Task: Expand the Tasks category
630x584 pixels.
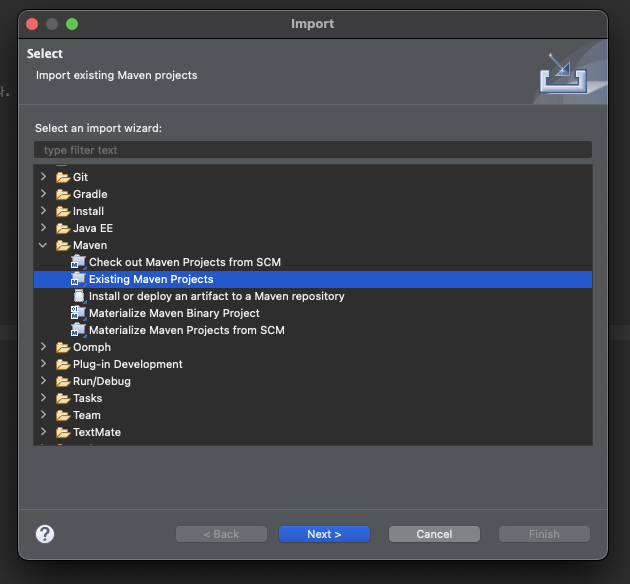Action: (x=43, y=398)
